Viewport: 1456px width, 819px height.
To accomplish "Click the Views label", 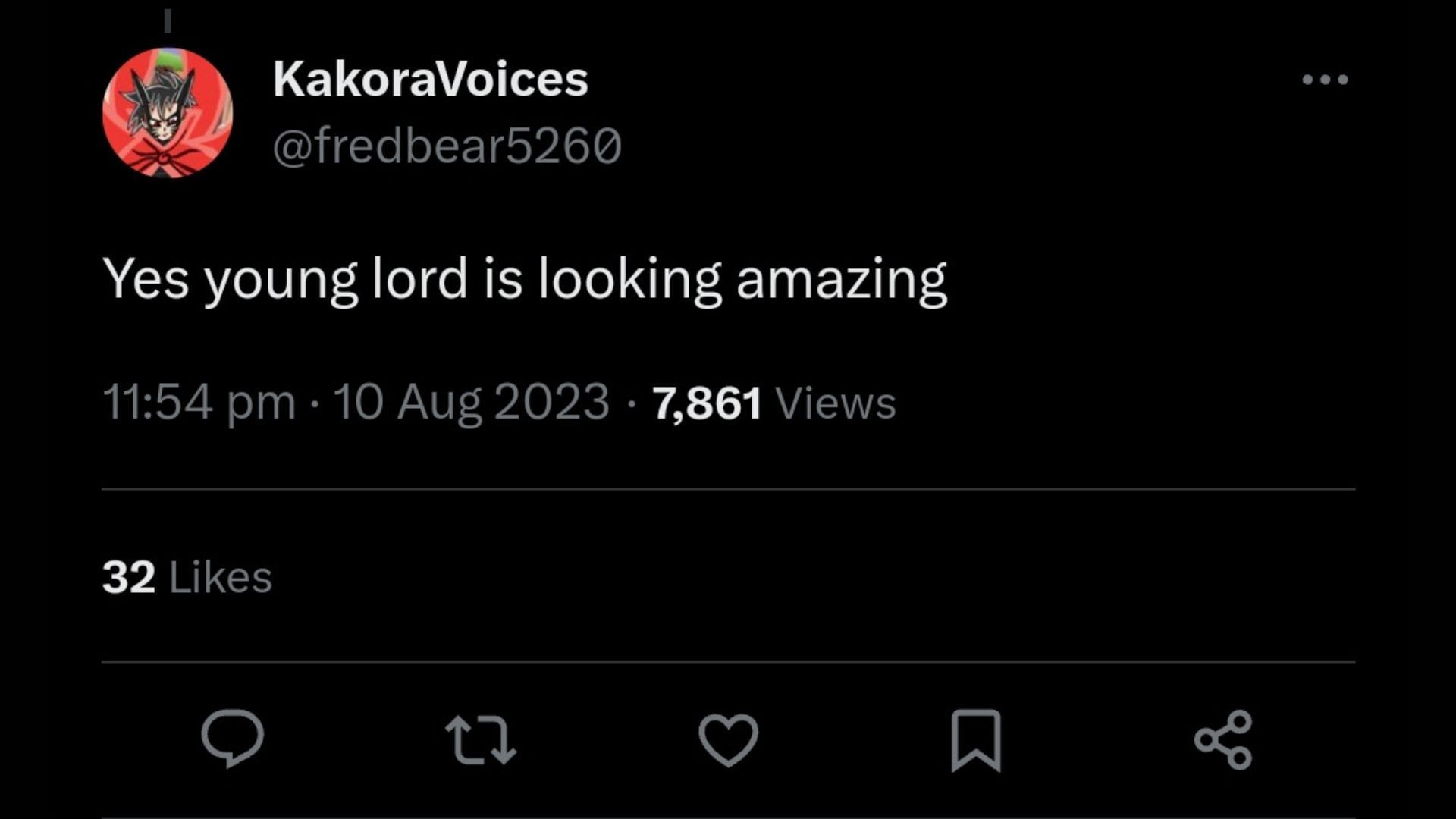I will pos(835,403).
